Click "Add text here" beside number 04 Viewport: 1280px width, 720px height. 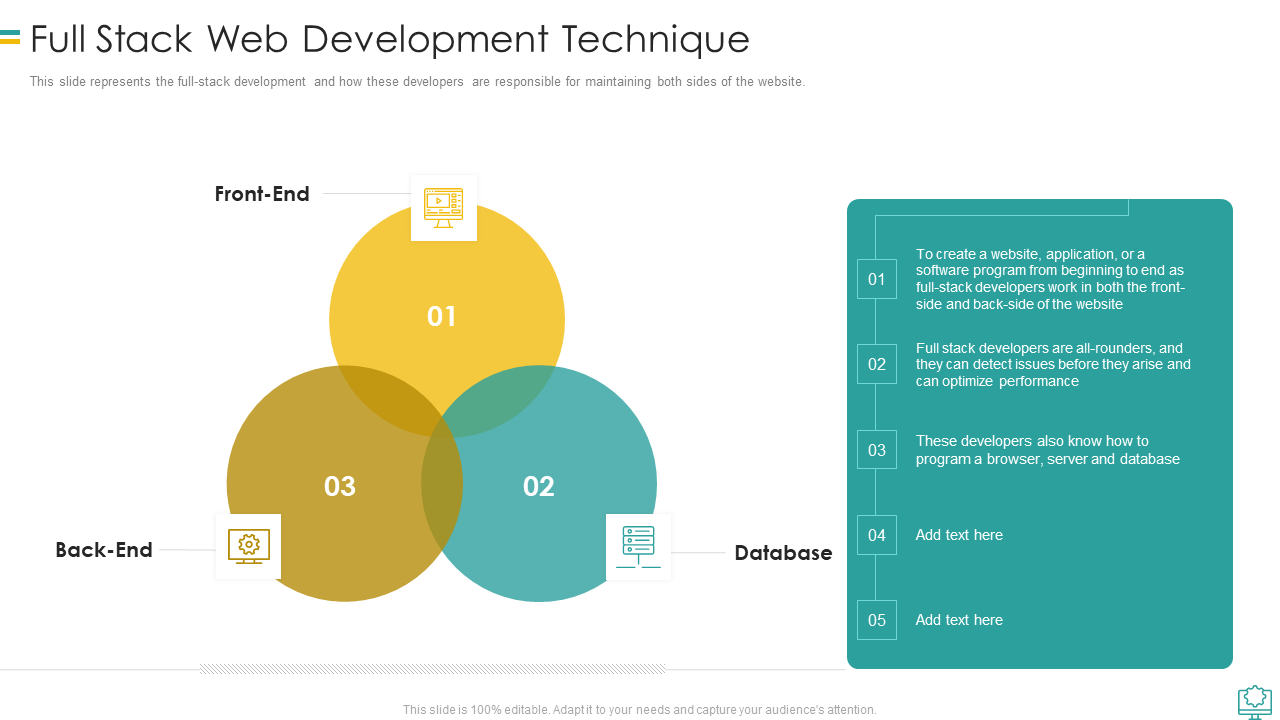[959, 535]
